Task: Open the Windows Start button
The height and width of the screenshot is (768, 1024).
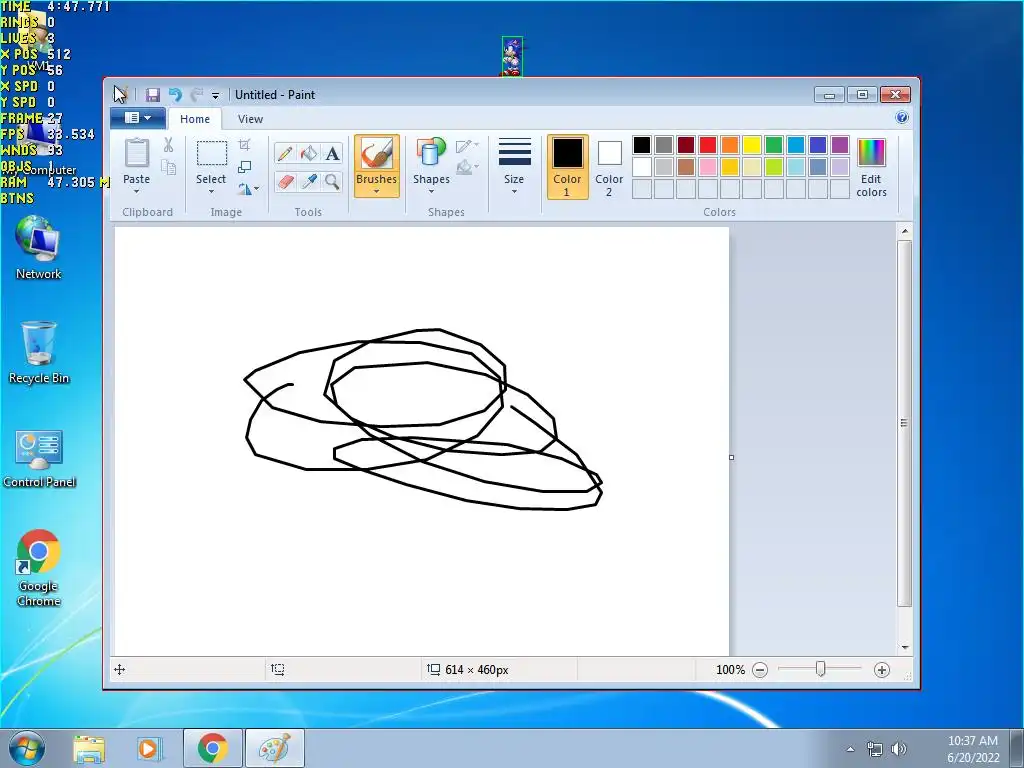Action: click(x=27, y=748)
